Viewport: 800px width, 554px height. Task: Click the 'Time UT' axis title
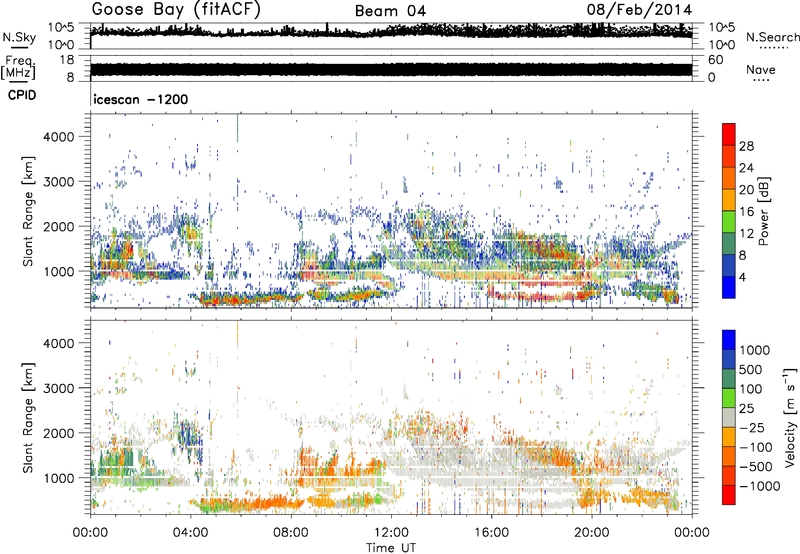coord(391,548)
